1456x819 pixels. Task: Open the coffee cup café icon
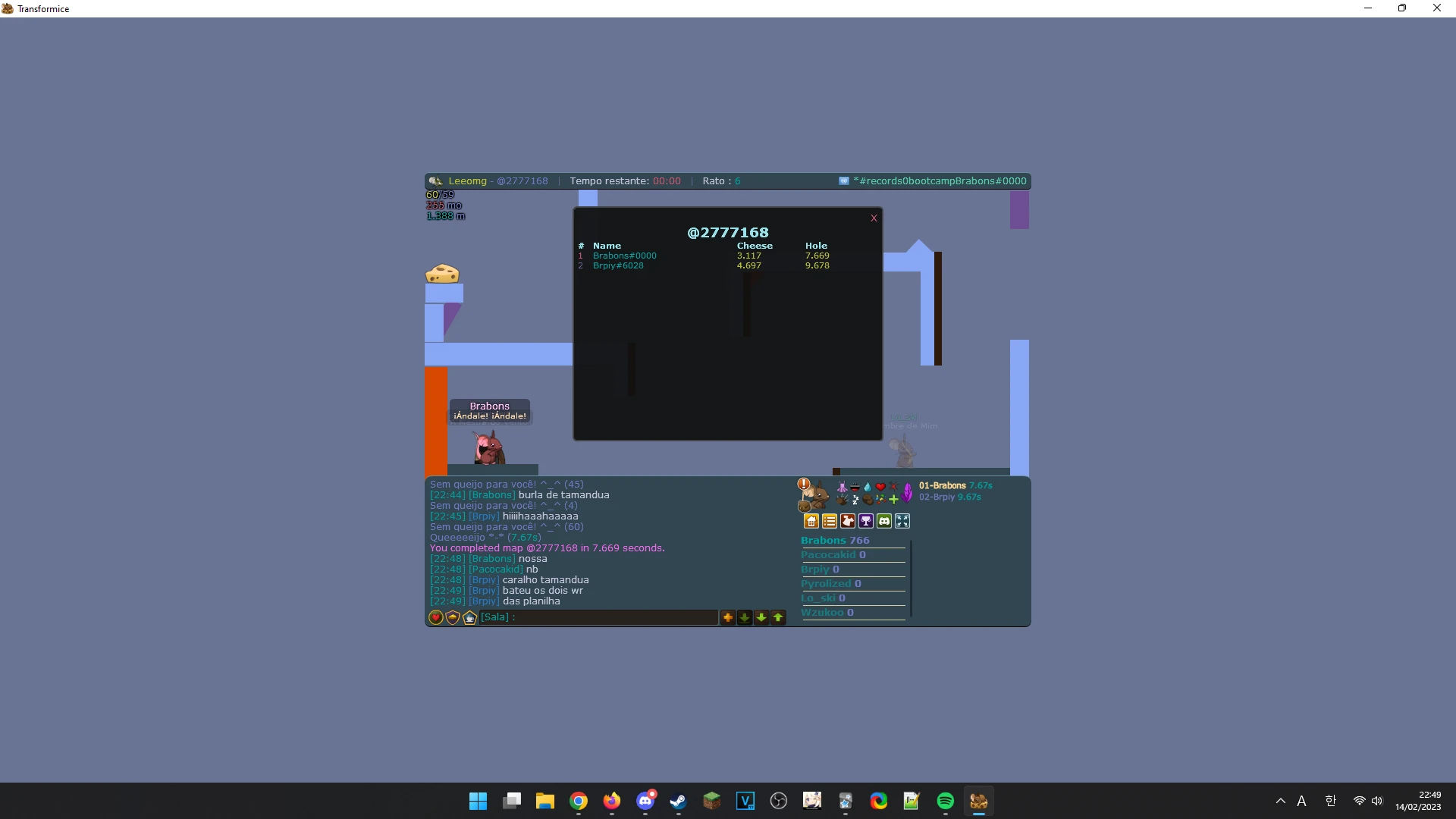tap(469, 618)
